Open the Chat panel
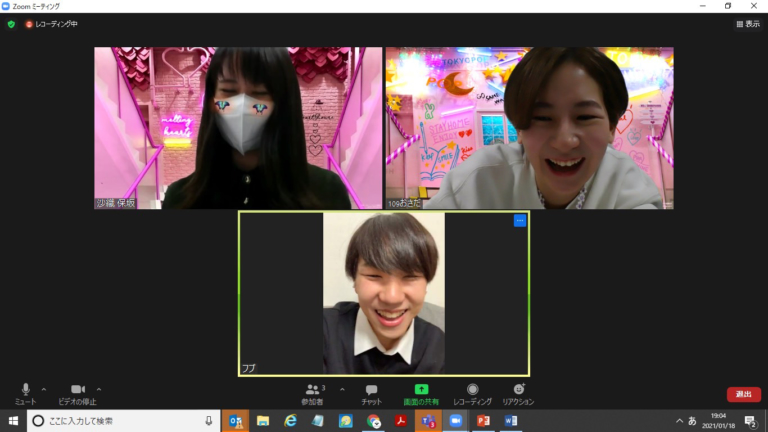The width and height of the screenshot is (768, 432). click(x=371, y=390)
